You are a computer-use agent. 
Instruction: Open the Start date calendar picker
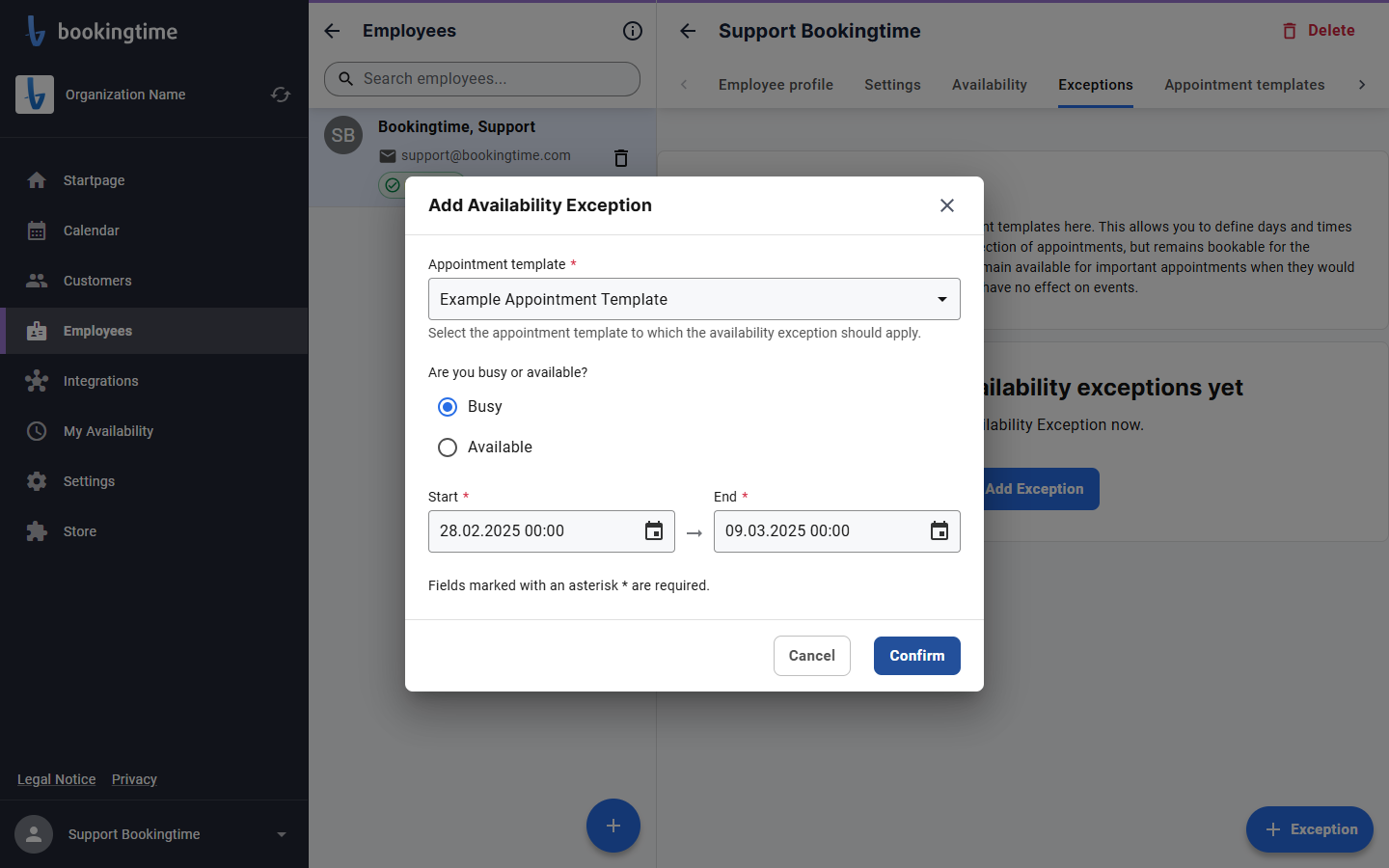[x=654, y=531]
